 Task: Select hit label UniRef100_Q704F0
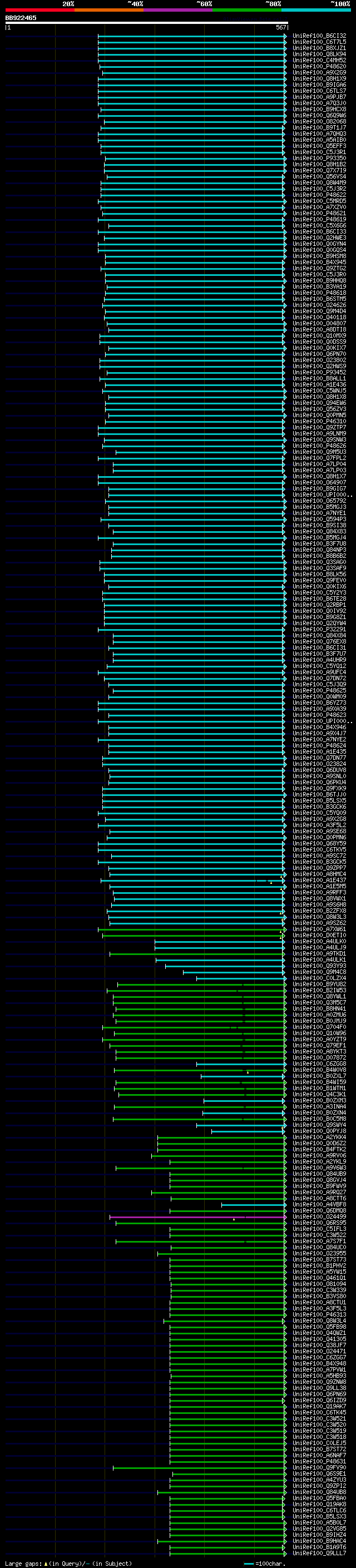pos(319,1027)
